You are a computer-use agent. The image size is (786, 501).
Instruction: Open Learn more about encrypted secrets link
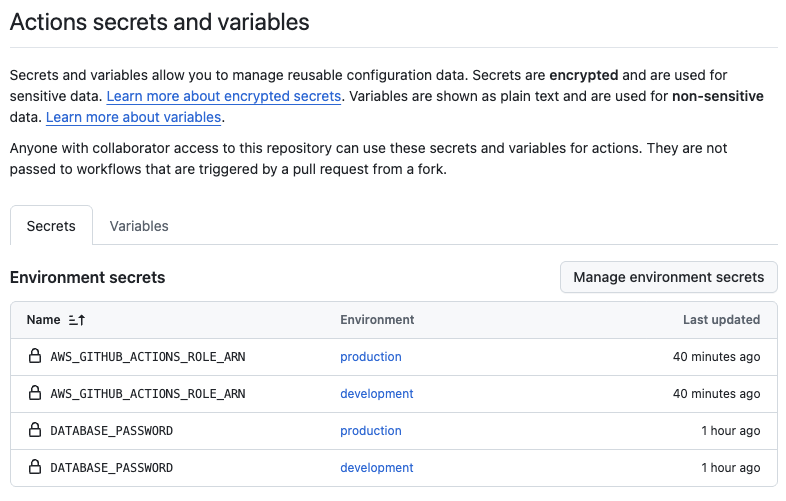click(224, 96)
